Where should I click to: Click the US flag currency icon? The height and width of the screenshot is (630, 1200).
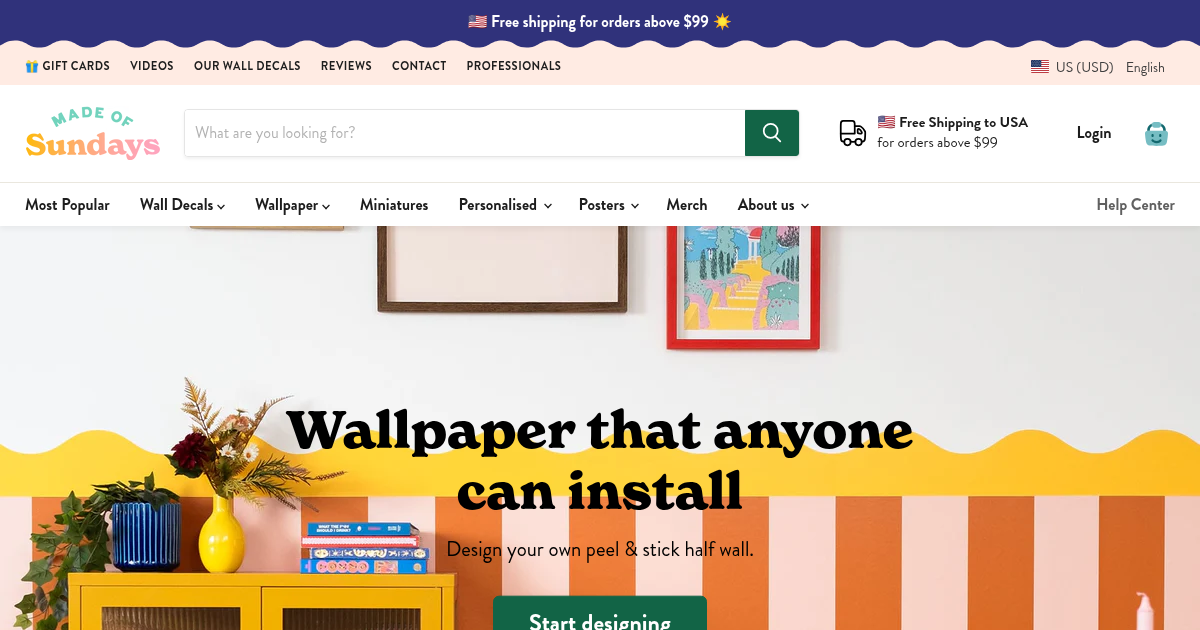point(1040,67)
